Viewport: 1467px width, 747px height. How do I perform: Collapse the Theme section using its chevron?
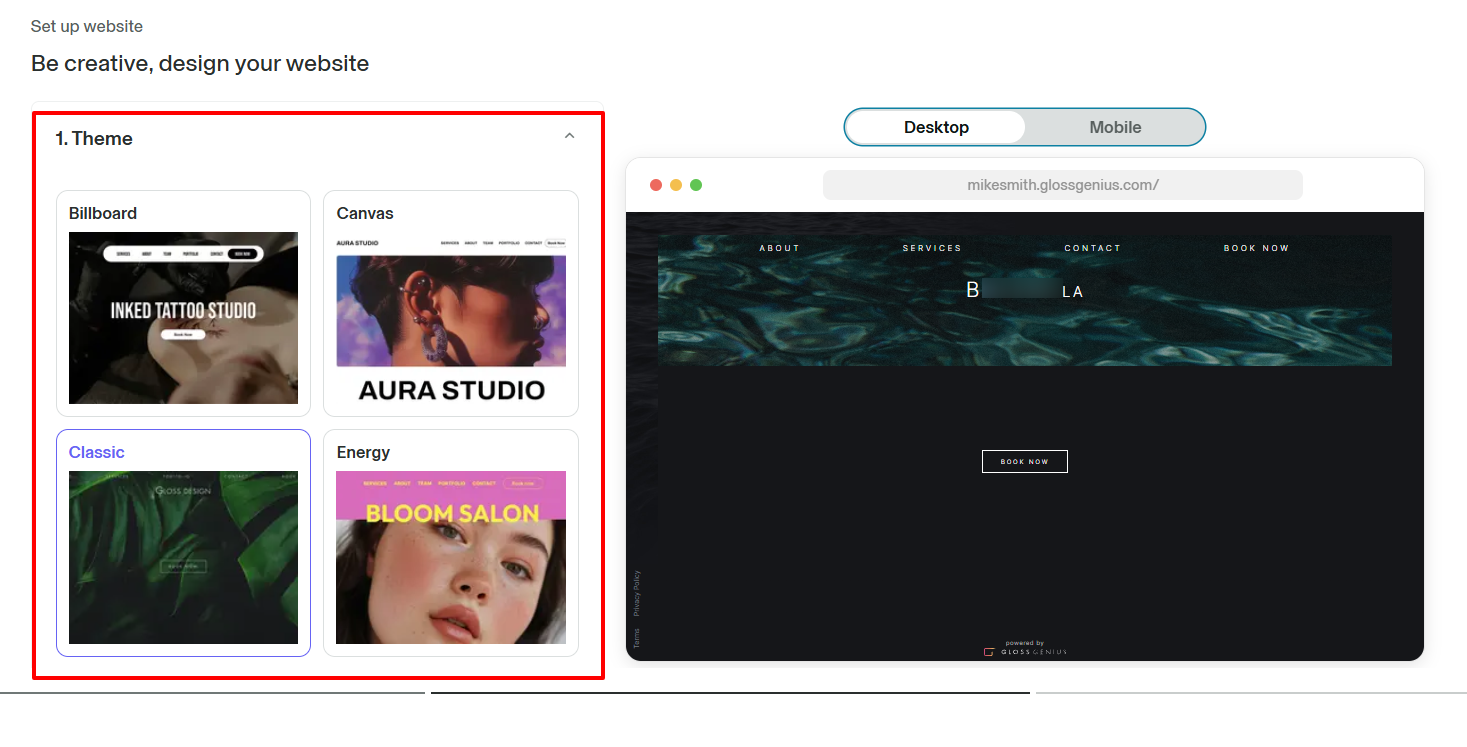pos(569,135)
